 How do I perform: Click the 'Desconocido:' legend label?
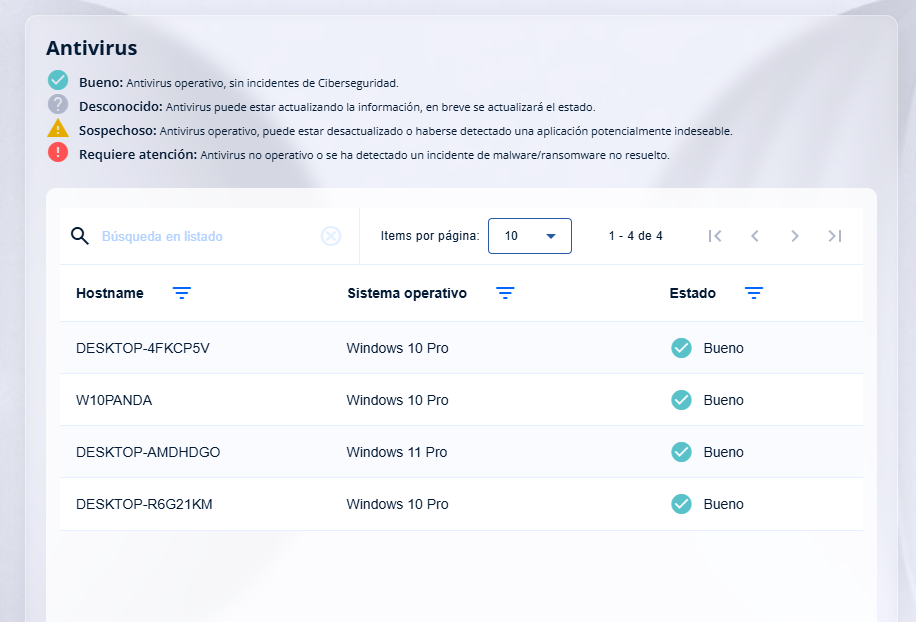121,106
